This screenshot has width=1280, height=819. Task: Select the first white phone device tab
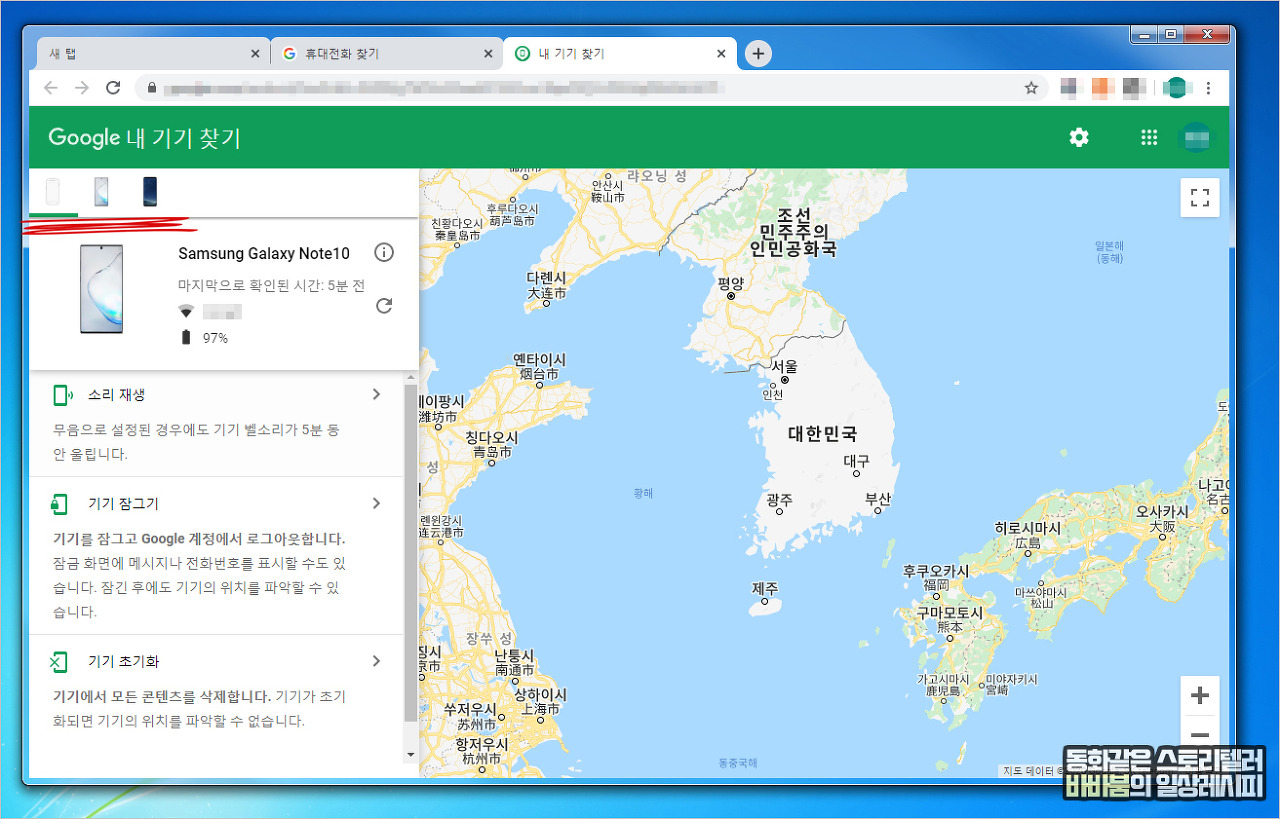pos(53,191)
